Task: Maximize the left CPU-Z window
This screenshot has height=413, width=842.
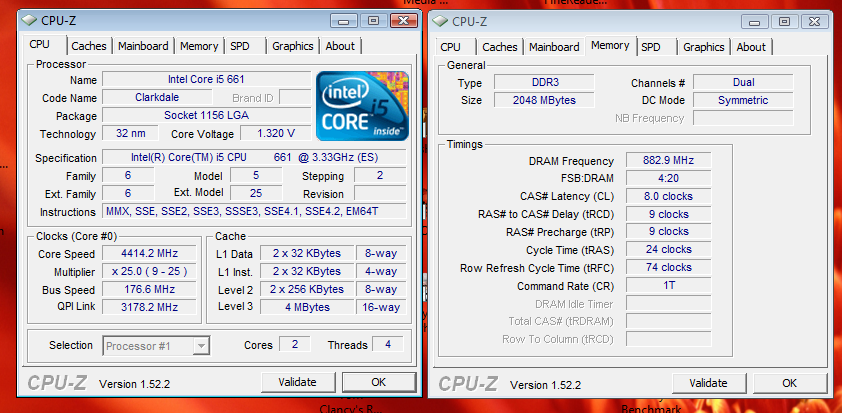Action: (374, 21)
